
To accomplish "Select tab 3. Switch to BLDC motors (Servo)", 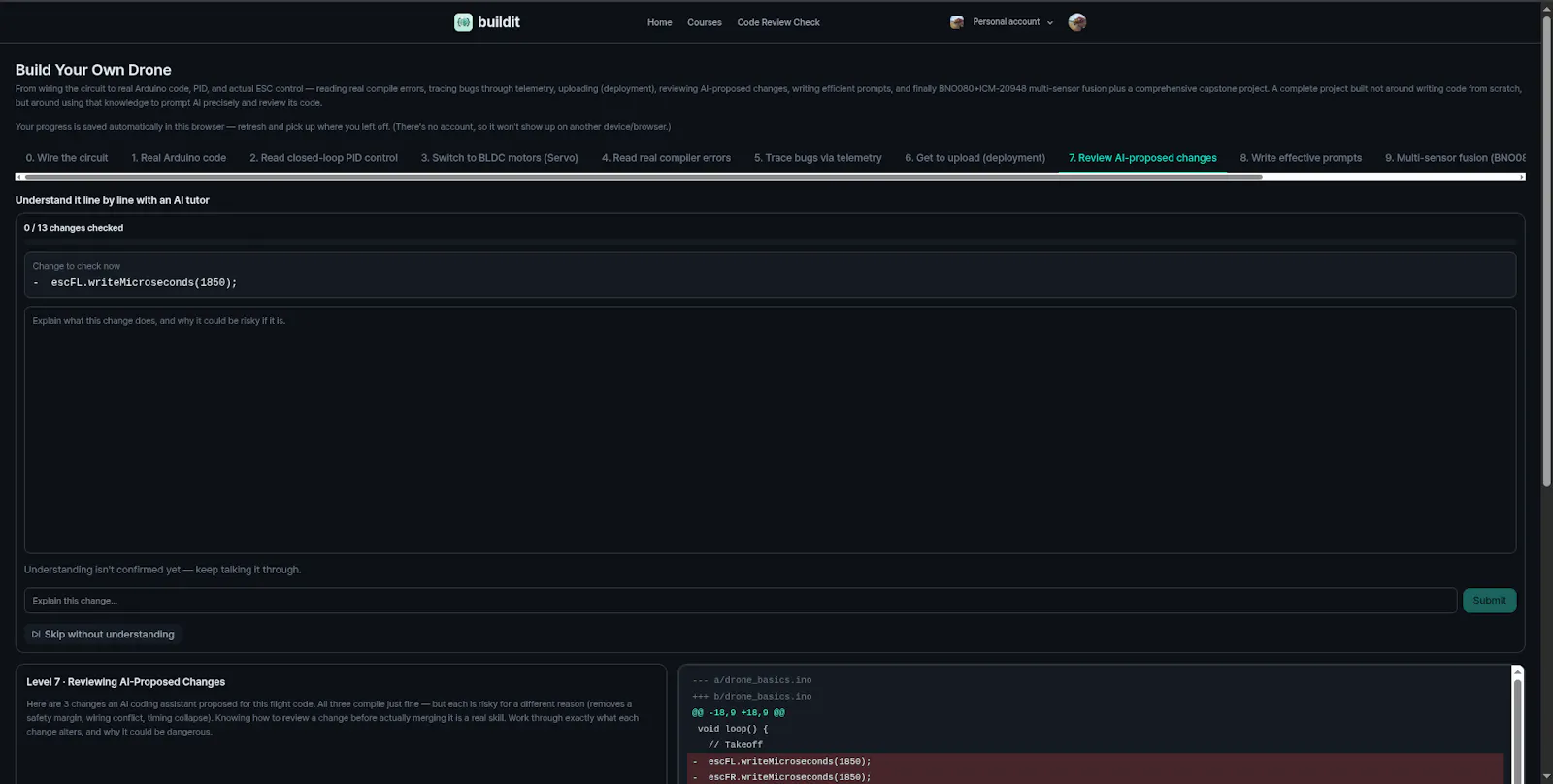I will click(x=500, y=158).
